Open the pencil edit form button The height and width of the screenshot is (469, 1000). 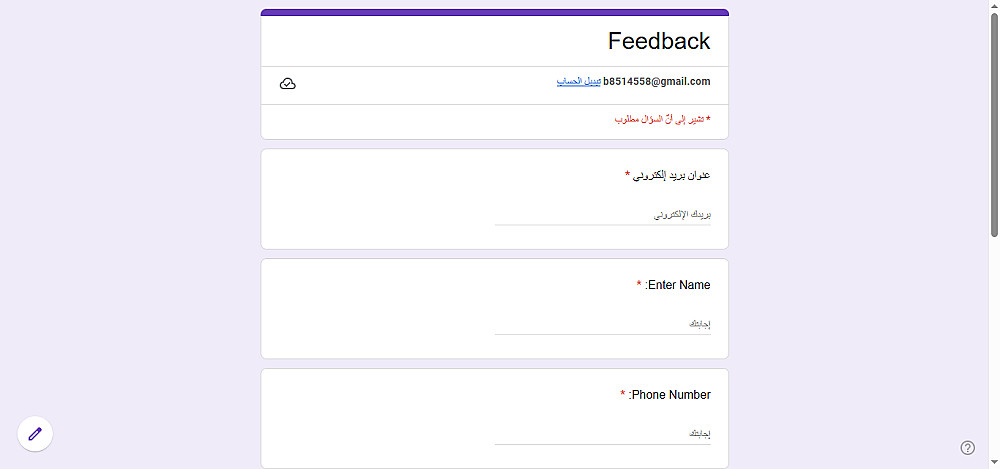pos(35,433)
